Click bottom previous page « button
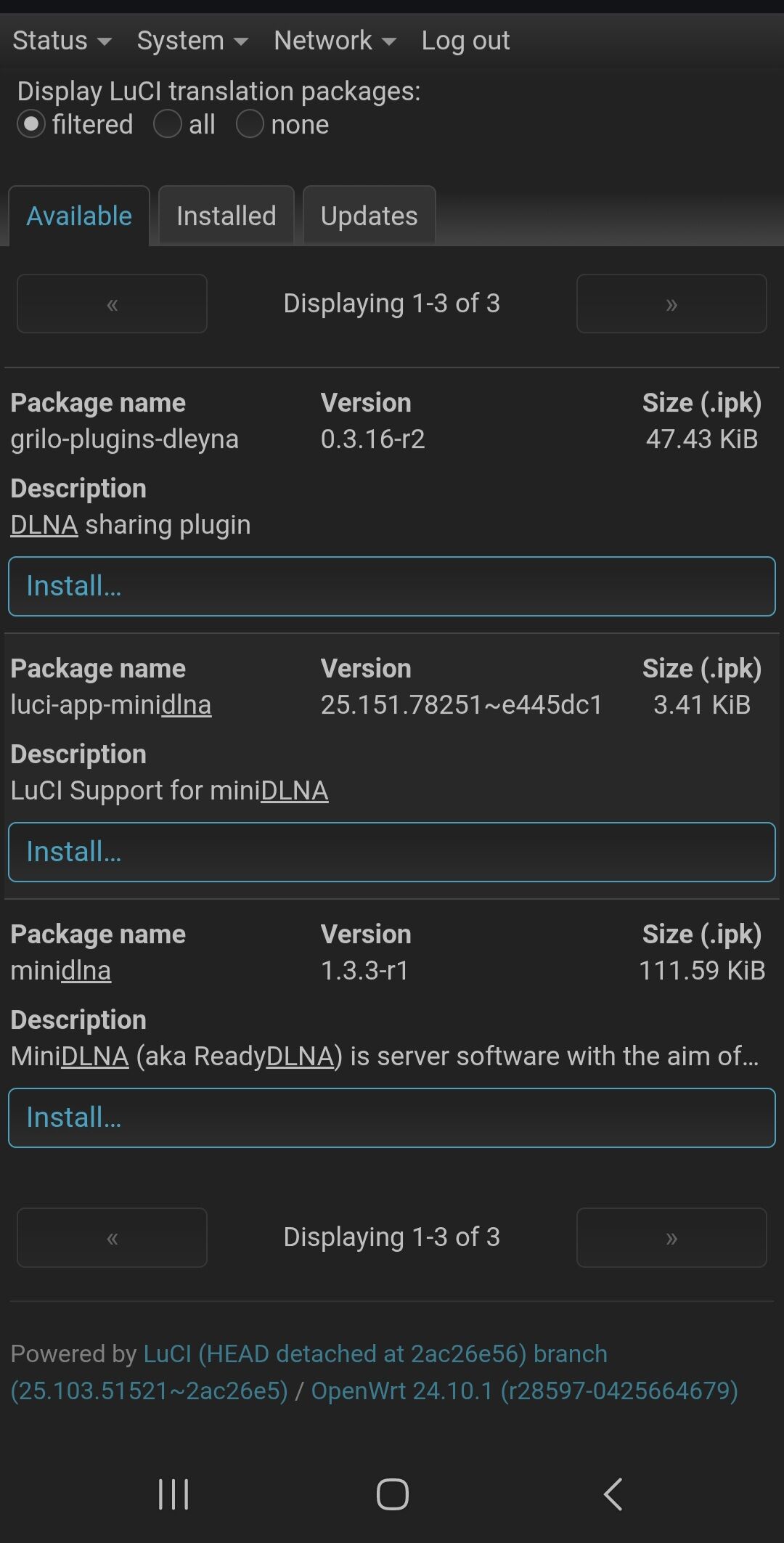784x1543 pixels. click(112, 1237)
